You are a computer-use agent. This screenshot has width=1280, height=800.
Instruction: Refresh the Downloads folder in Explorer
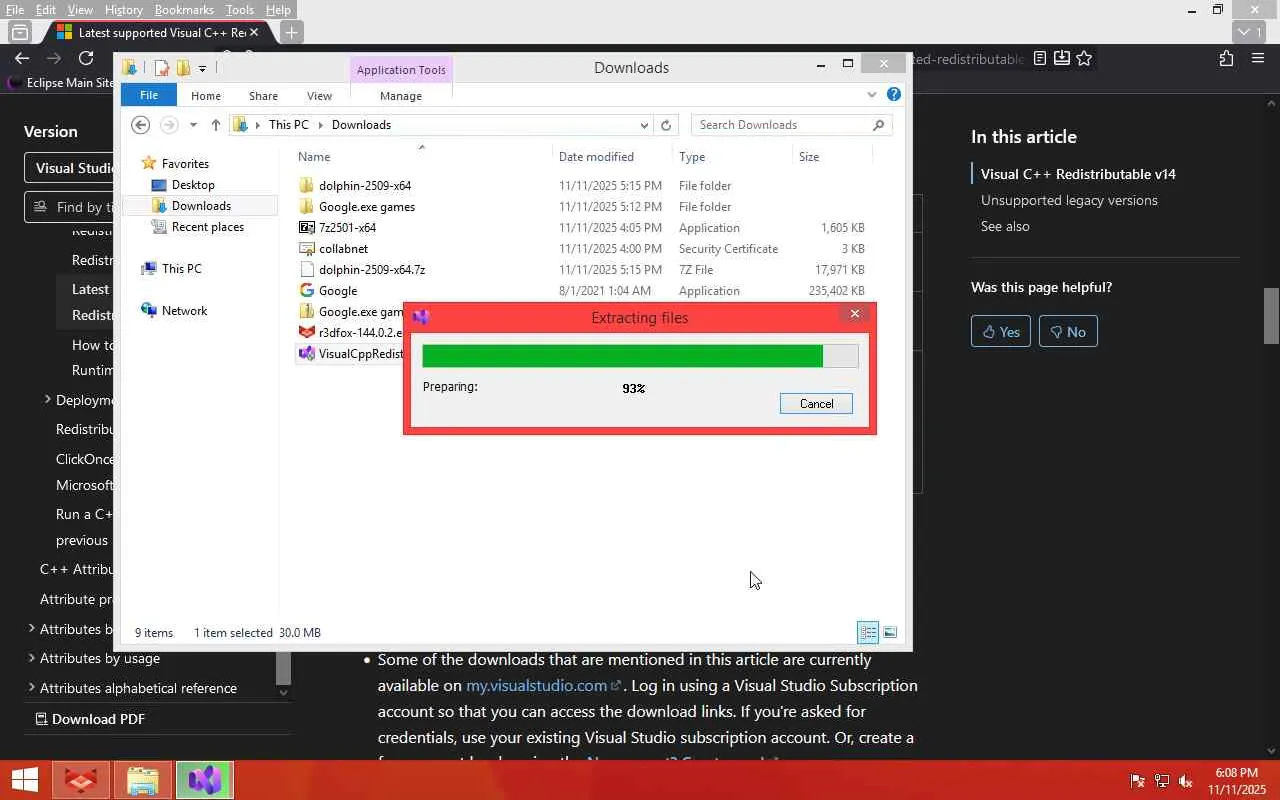pos(666,125)
